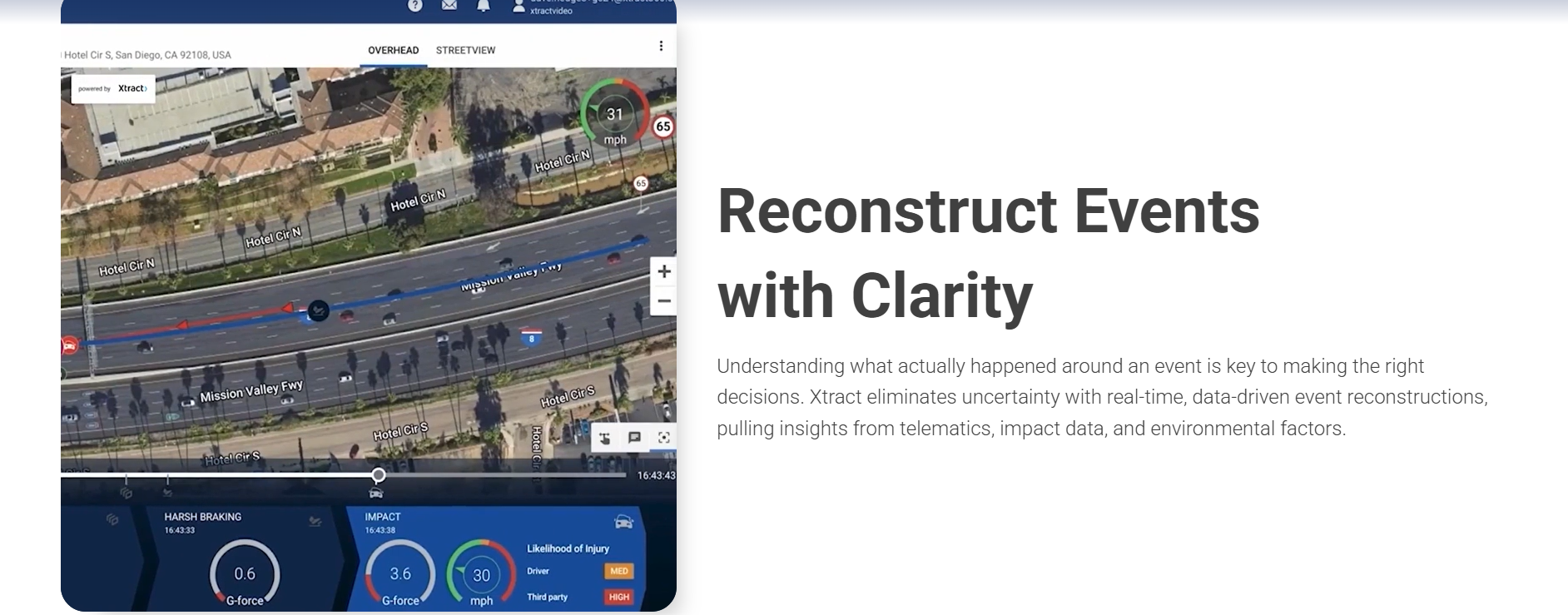1568x615 pixels.
Task: Click the Reconstruct Events with Clarity heading
Action: tap(989, 253)
